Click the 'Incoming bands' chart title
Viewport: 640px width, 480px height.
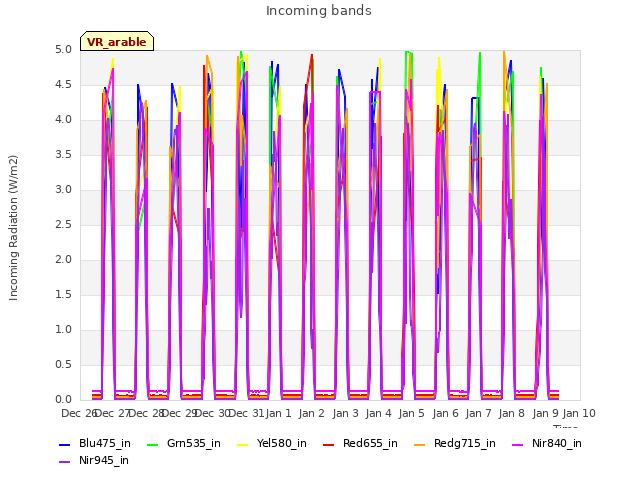click(x=319, y=11)
